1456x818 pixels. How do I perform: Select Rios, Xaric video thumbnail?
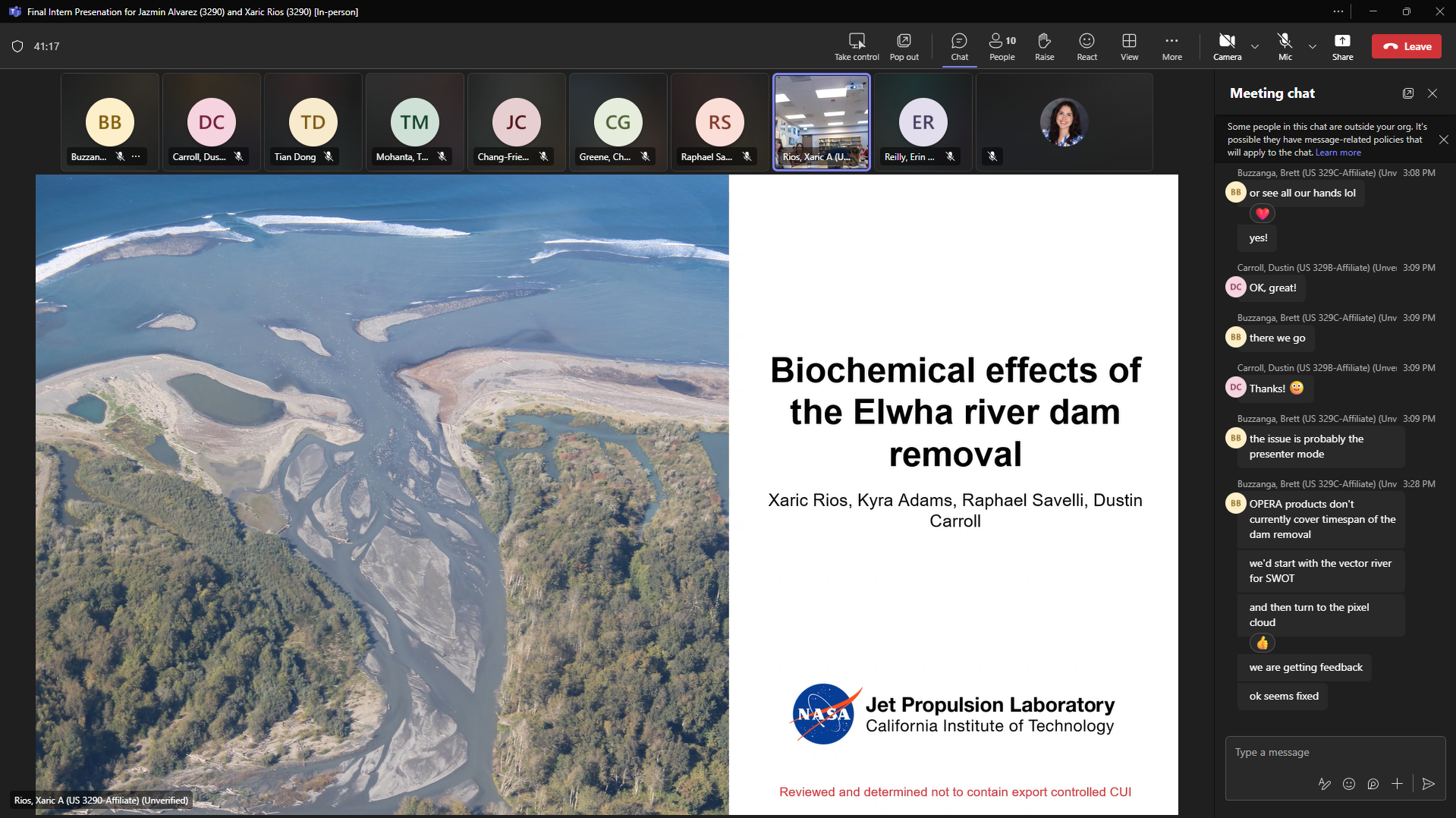tap(821, 121)
